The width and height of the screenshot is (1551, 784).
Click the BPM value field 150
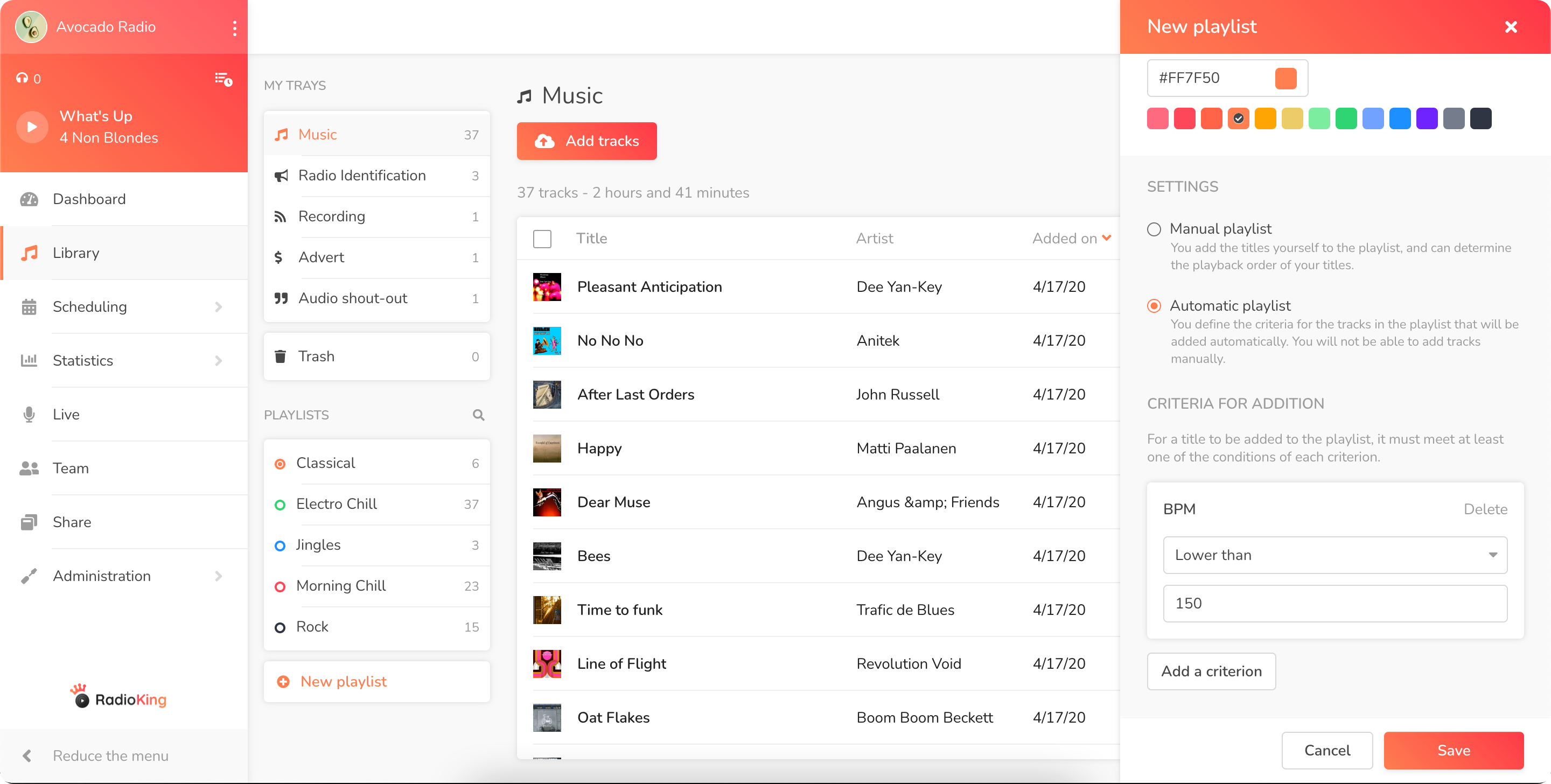click(x=1335, y=604)
